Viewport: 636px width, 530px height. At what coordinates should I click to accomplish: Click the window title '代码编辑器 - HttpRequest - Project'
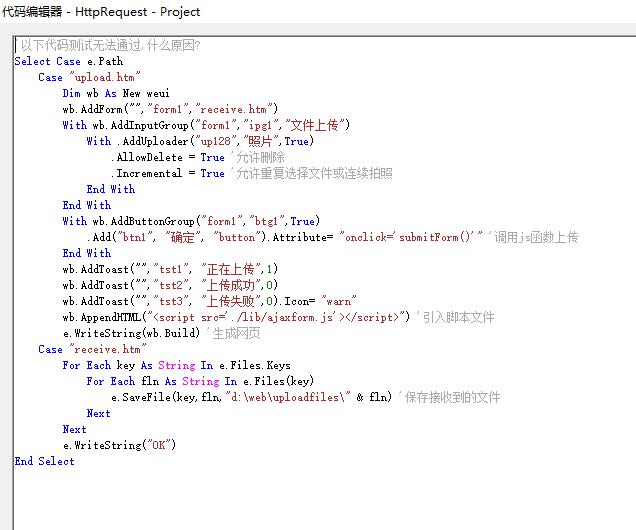(101, 11)
